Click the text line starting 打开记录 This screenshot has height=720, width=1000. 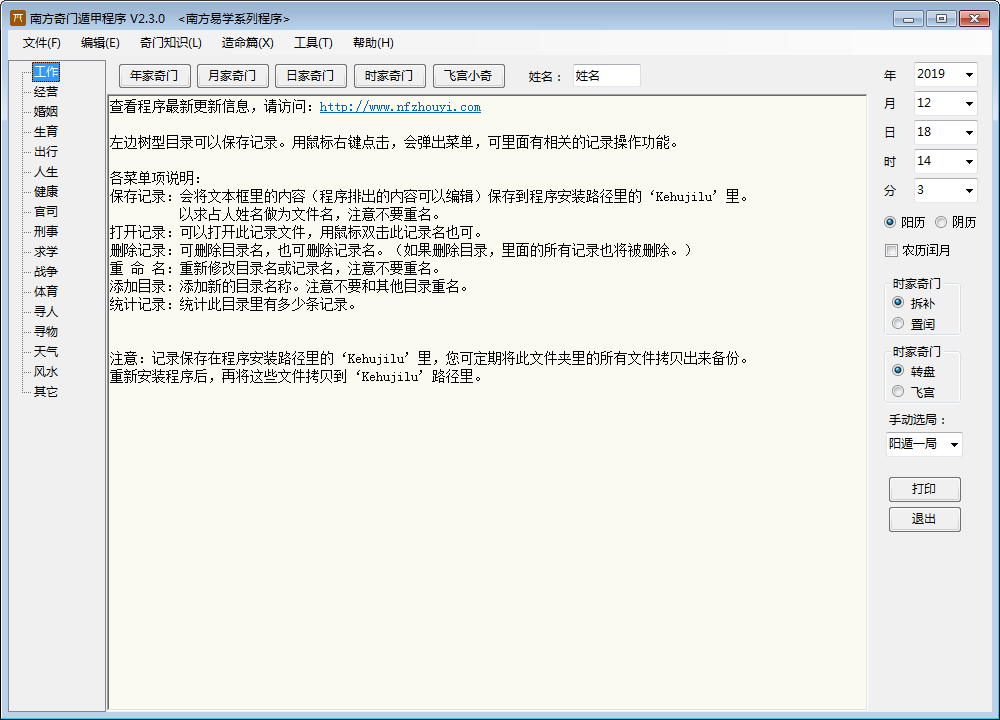pos(297,233)
